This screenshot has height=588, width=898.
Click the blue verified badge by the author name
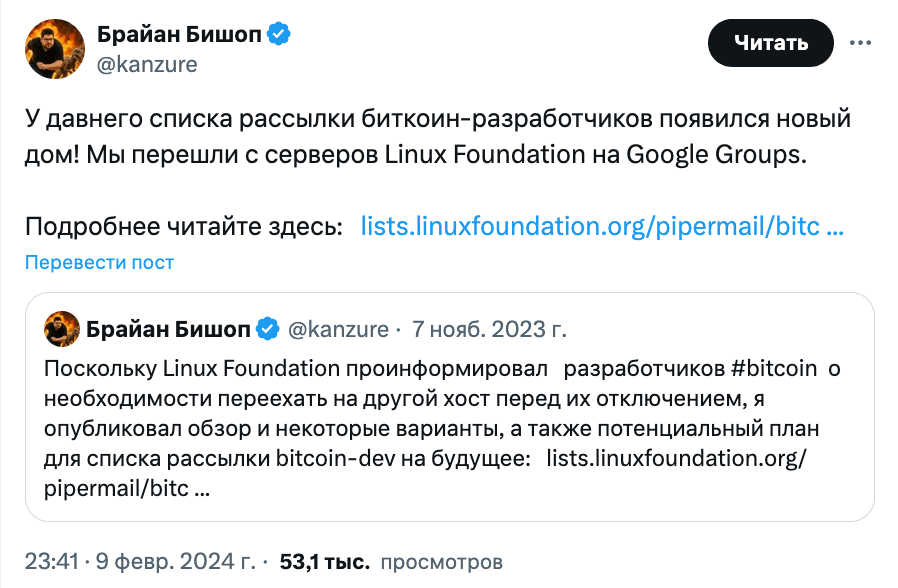click(x=279, y=34)
